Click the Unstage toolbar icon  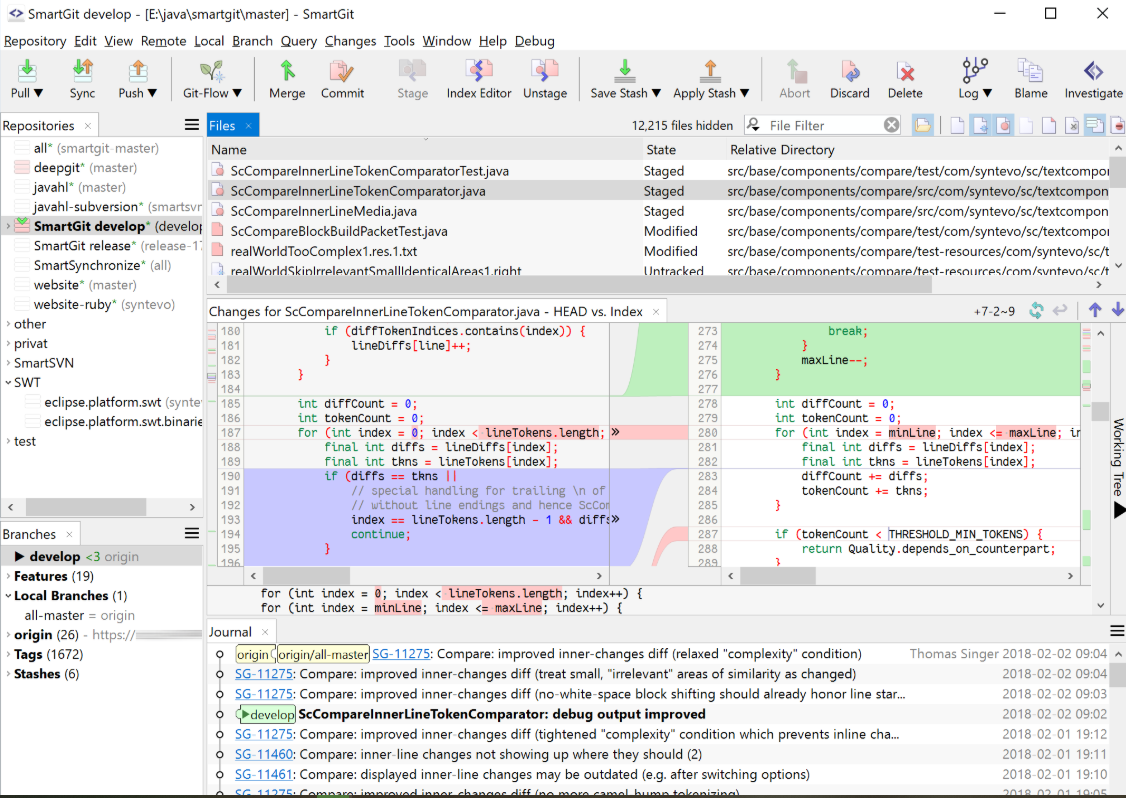pos(544,70)
